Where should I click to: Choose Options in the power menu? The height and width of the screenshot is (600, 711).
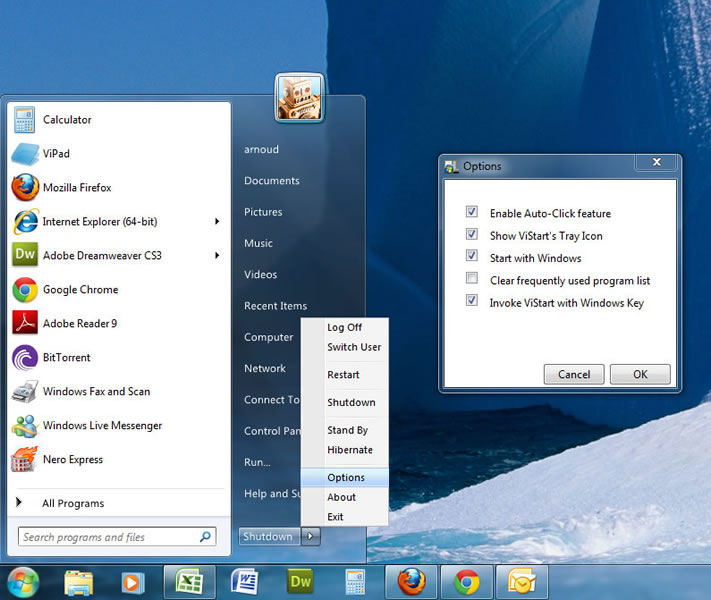pos(346,478)
